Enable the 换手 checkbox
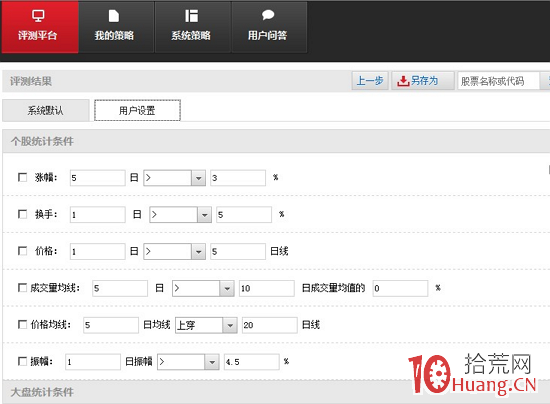Viewport: 550px width, 404px height. [x=22, y=214]
